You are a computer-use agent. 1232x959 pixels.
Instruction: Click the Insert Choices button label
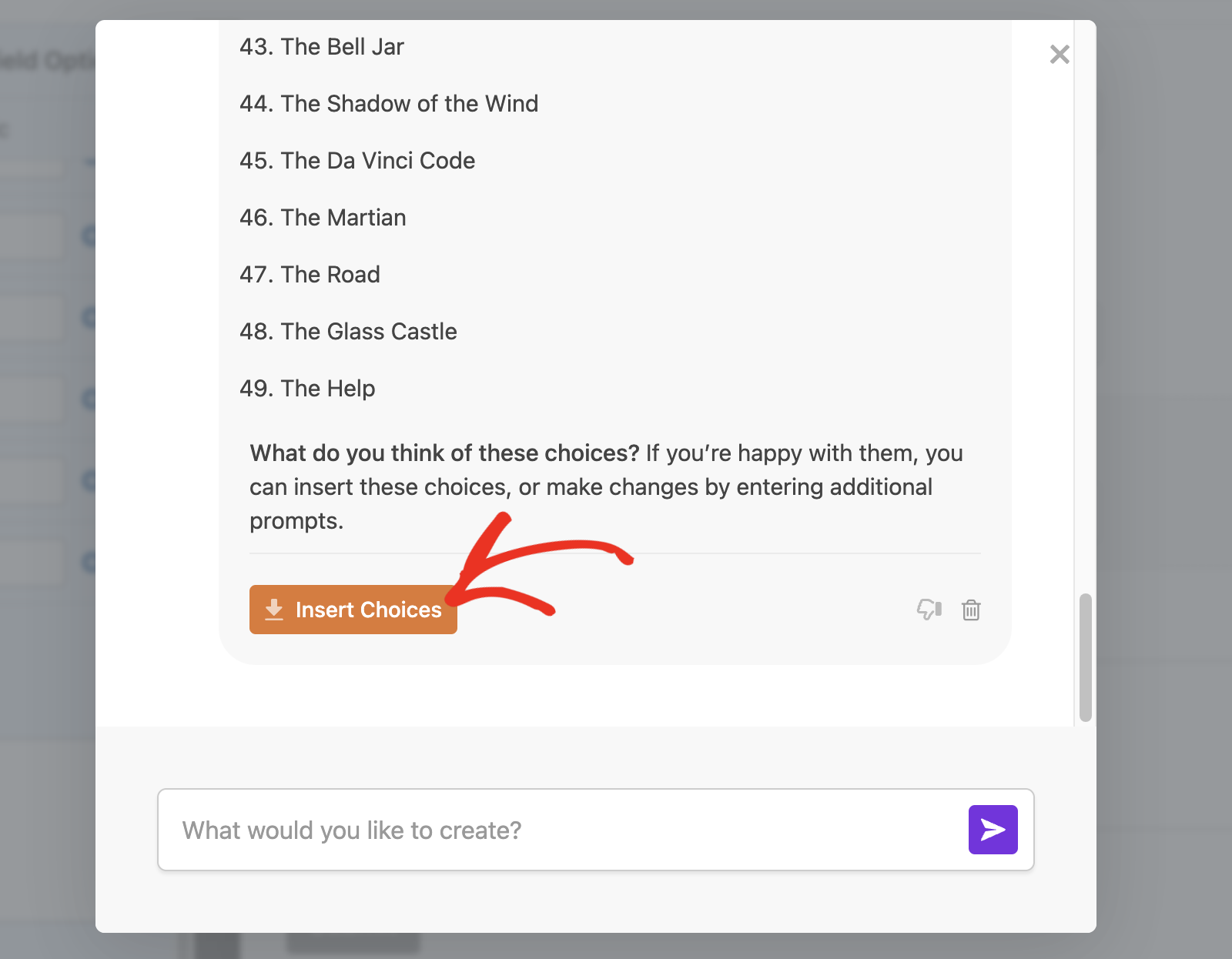368,610
